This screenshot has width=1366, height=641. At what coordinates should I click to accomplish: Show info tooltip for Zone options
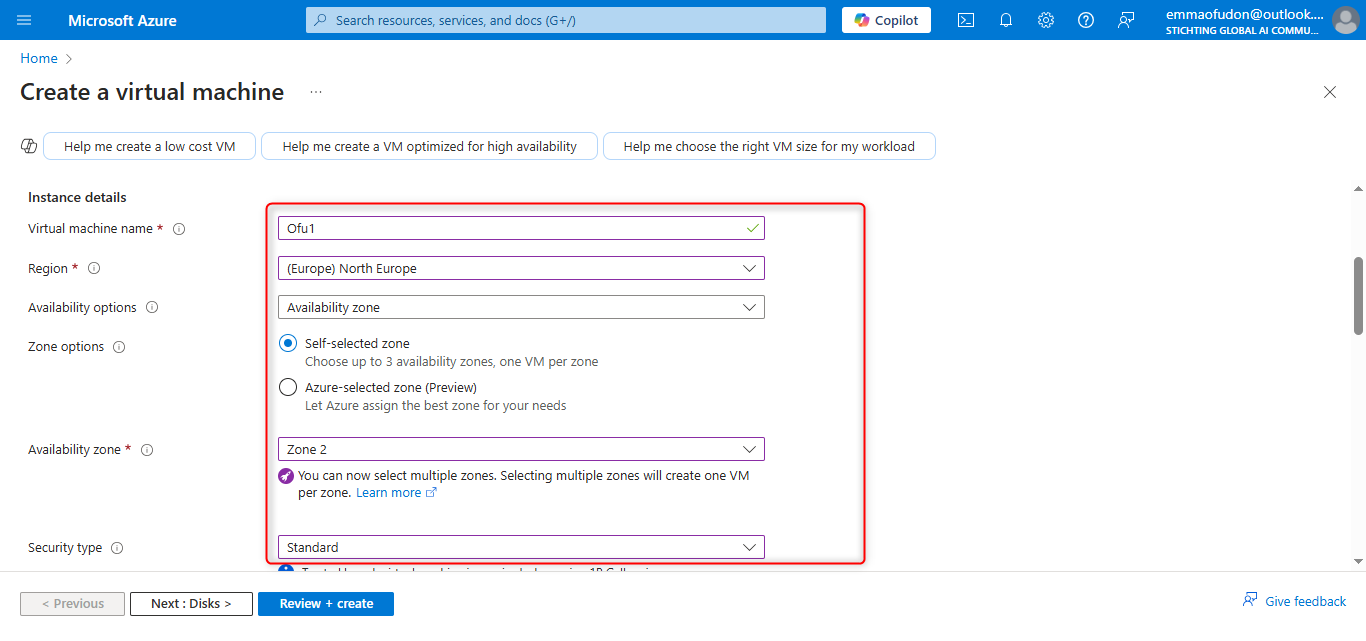(x=119, y=347)
